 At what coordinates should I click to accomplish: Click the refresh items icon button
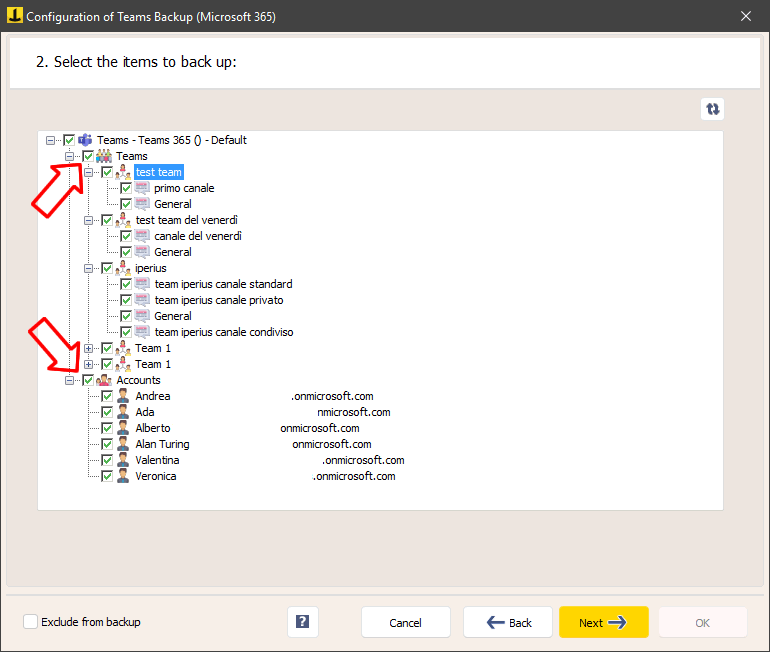(x=712, y=109)
